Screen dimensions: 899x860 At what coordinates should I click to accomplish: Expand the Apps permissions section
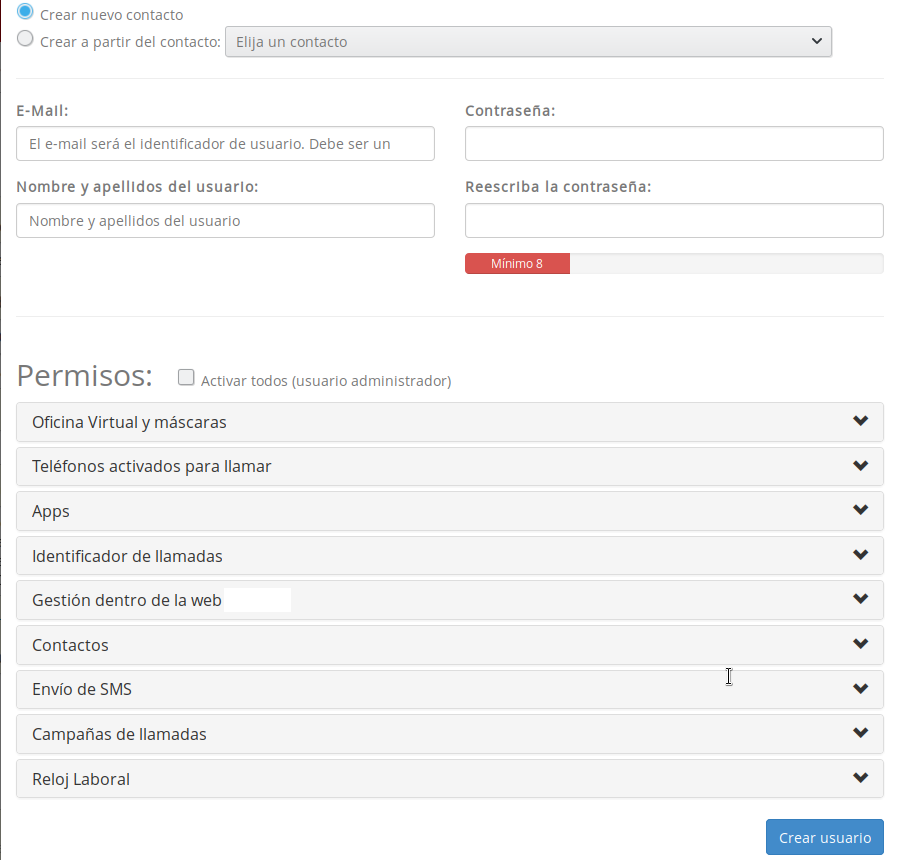[449, 510]
